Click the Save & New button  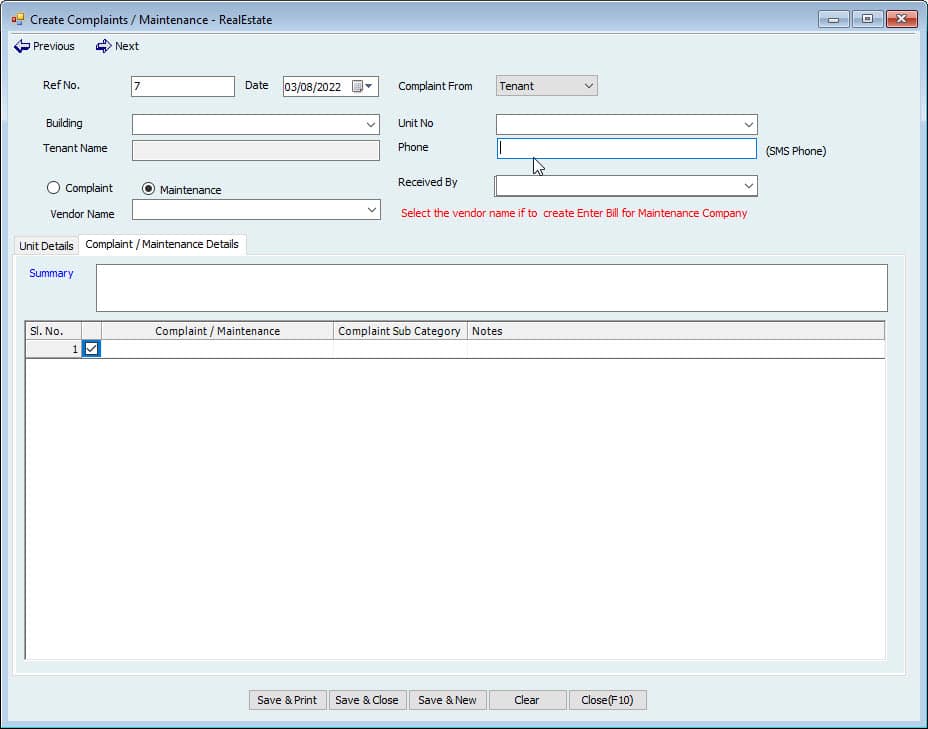[x=447, y=700]
